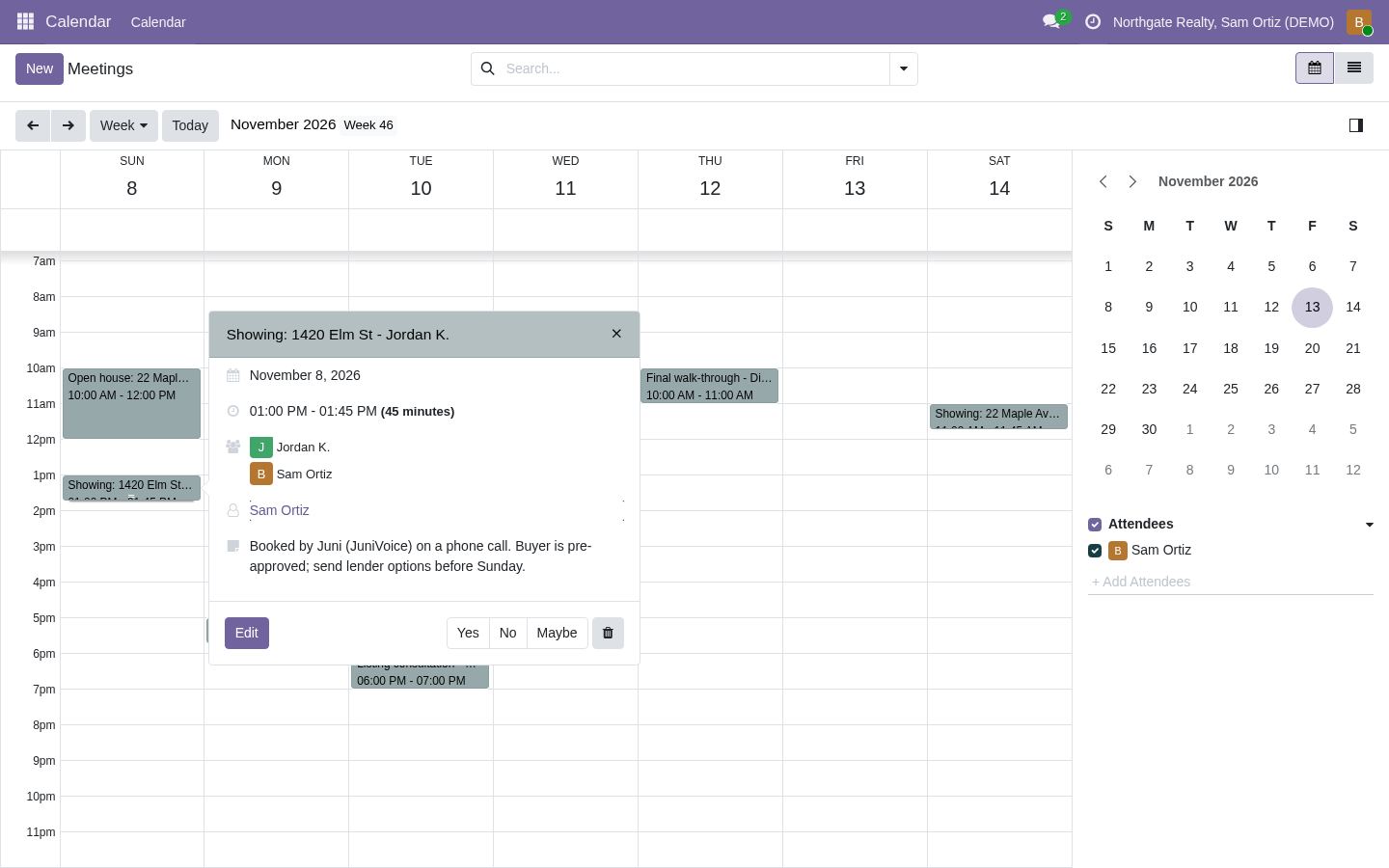The width and height of the screenshot is (1389, 868).
Task: Toggle all Attendees checkbox
Action: [1095, 525]
